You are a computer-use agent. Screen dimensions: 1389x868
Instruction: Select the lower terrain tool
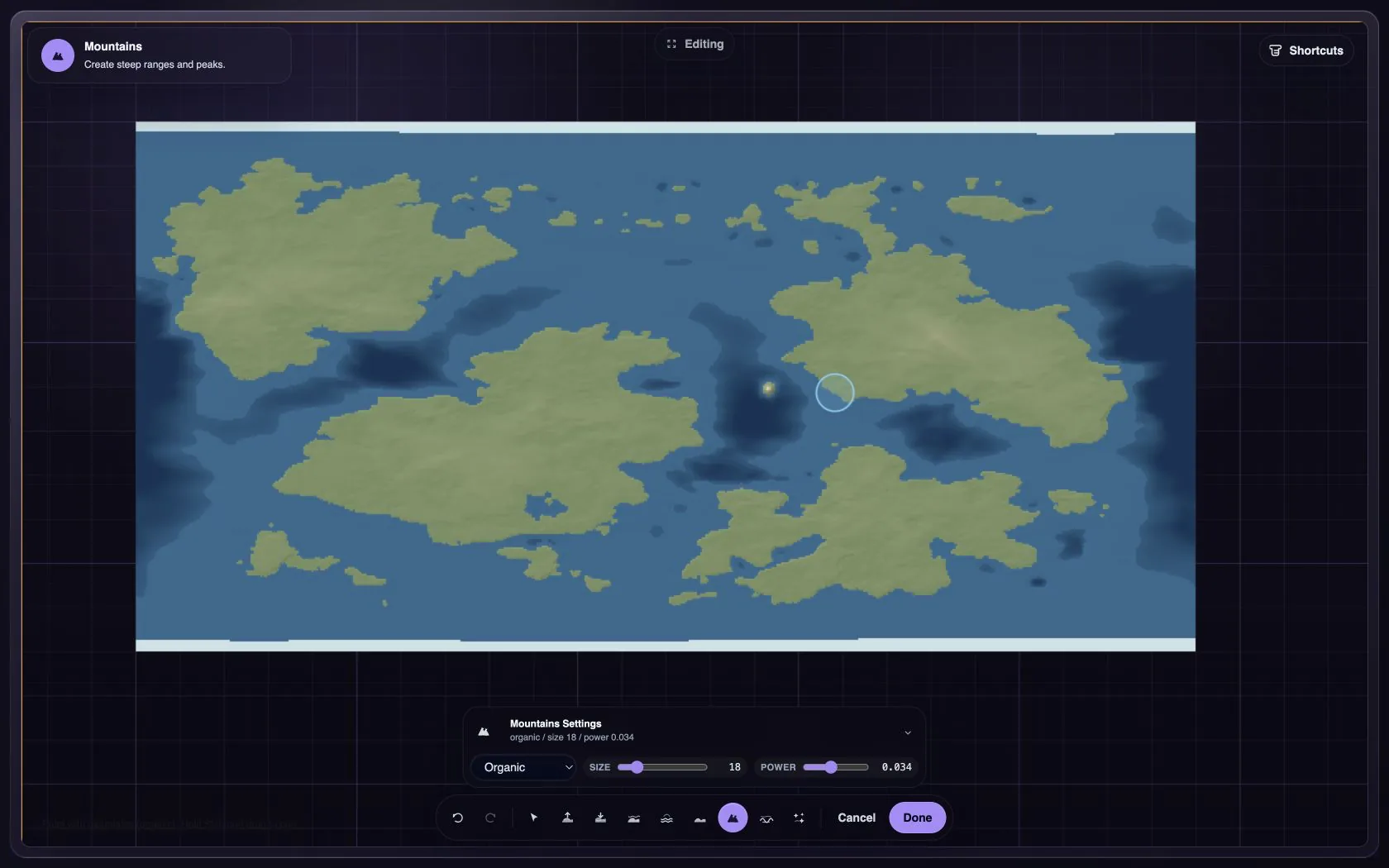pos(600,818)
